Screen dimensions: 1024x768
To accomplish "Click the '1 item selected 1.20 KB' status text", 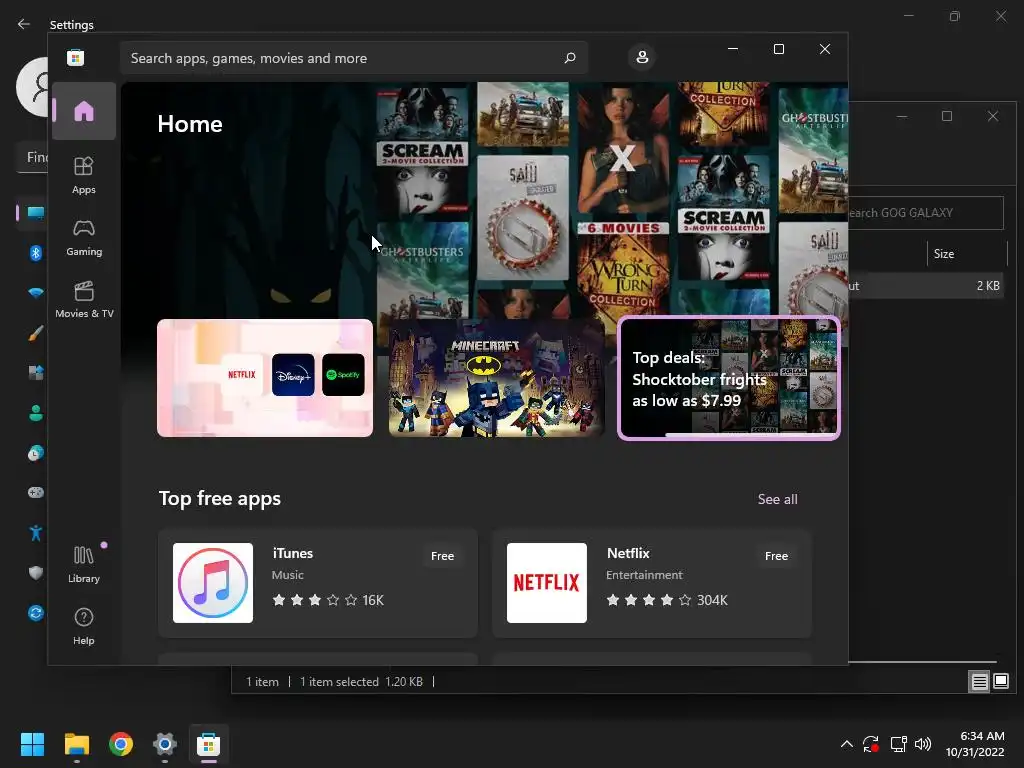I will [361, 682].
